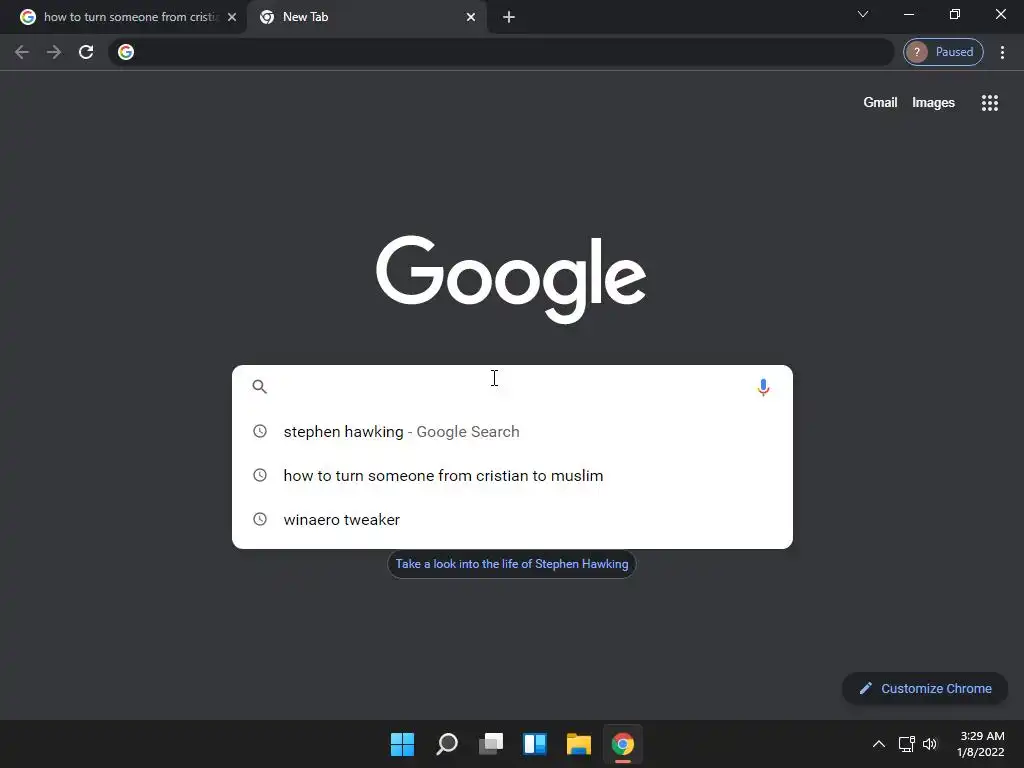Click Chrome icon on taskbar
This screenshot has height=768, width=1024.
pos(622,744)
